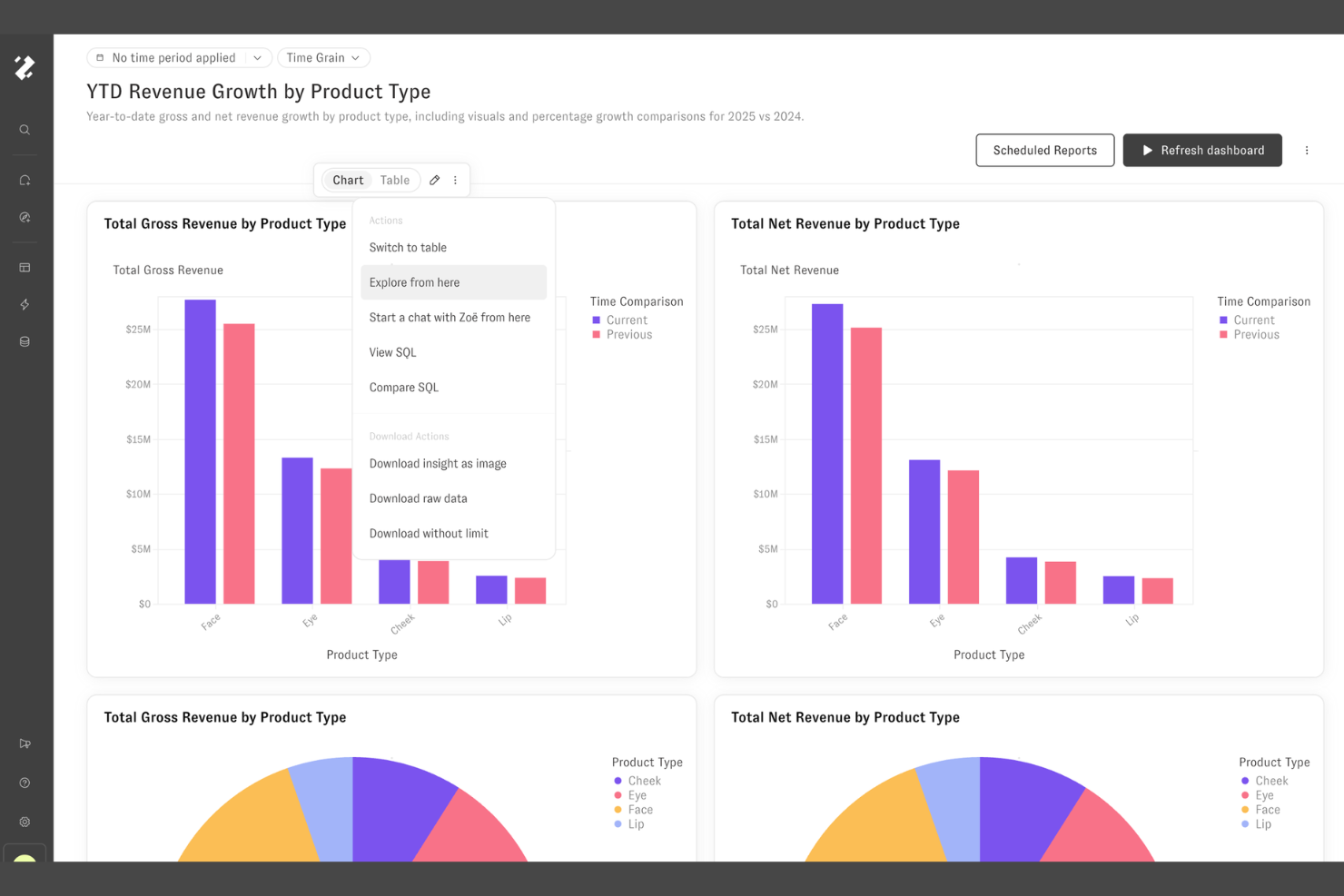Select 'Download insight as image'

[453, 464]
